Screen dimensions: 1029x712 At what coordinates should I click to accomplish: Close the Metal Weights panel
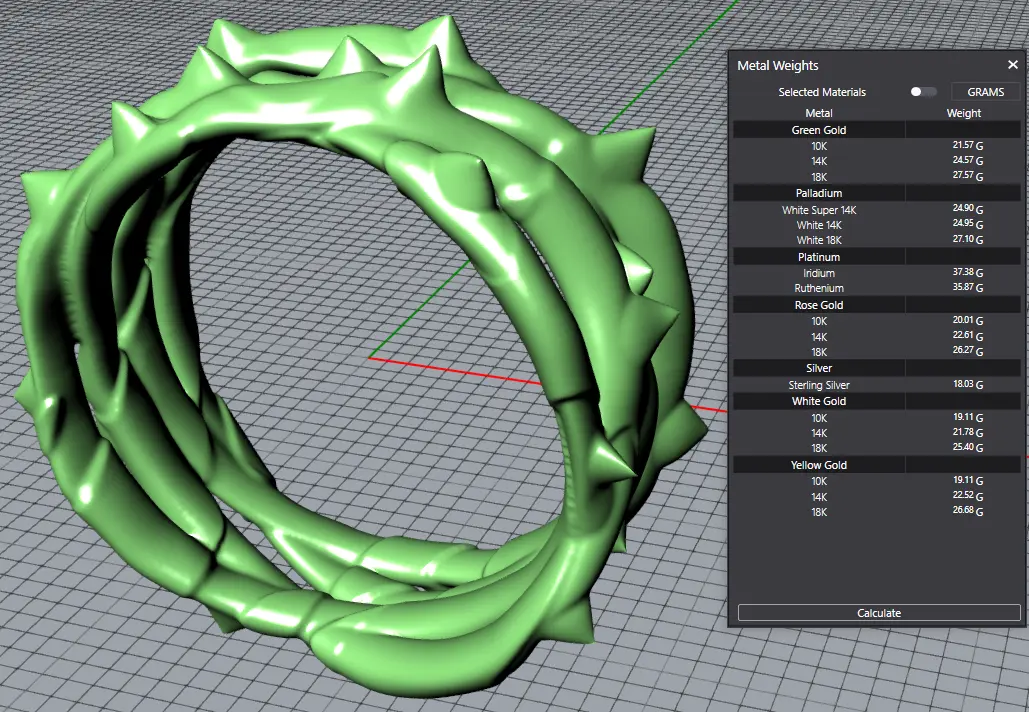(1012, 65)
